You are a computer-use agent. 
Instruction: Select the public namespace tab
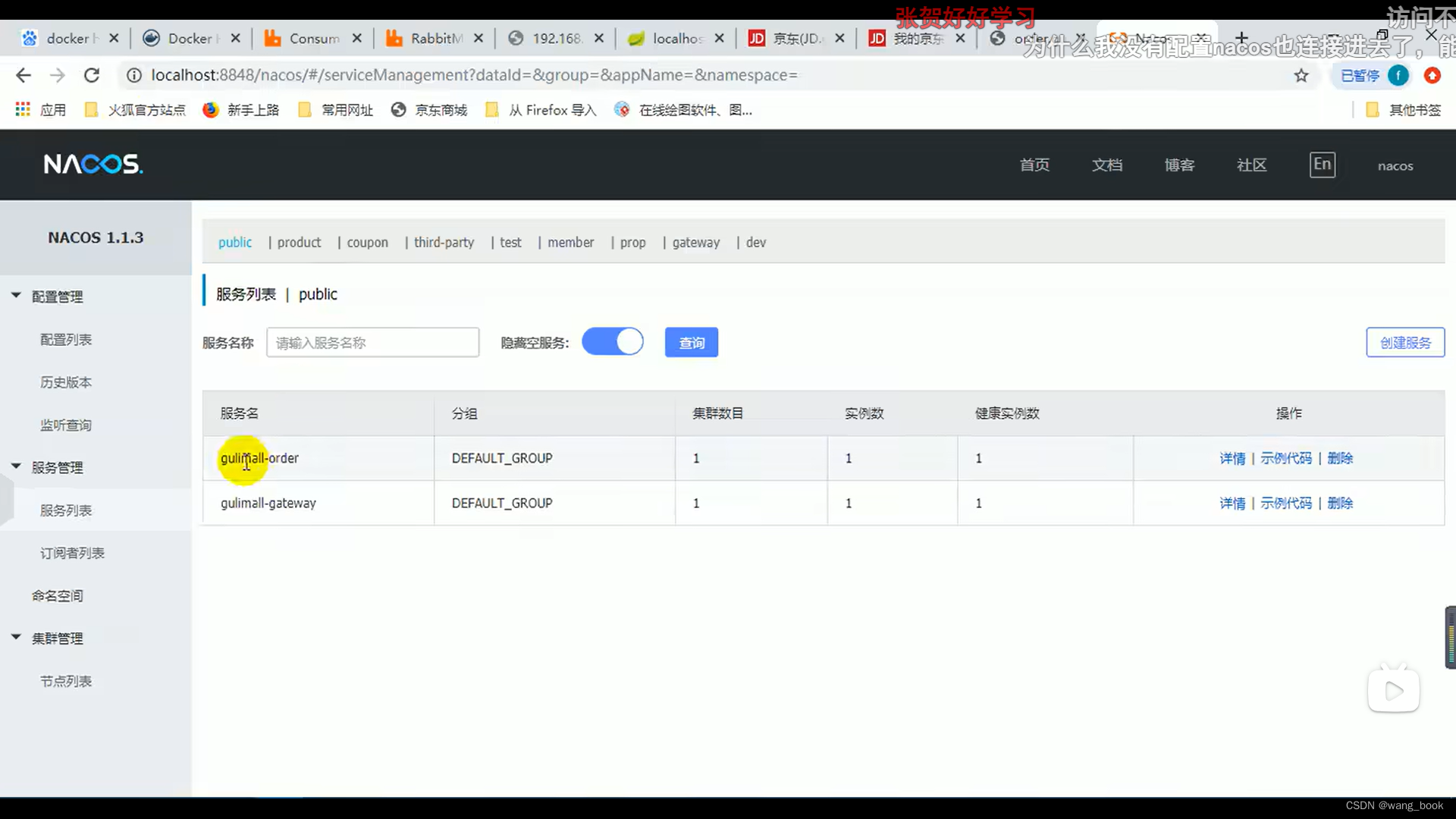tap(235, 242)
